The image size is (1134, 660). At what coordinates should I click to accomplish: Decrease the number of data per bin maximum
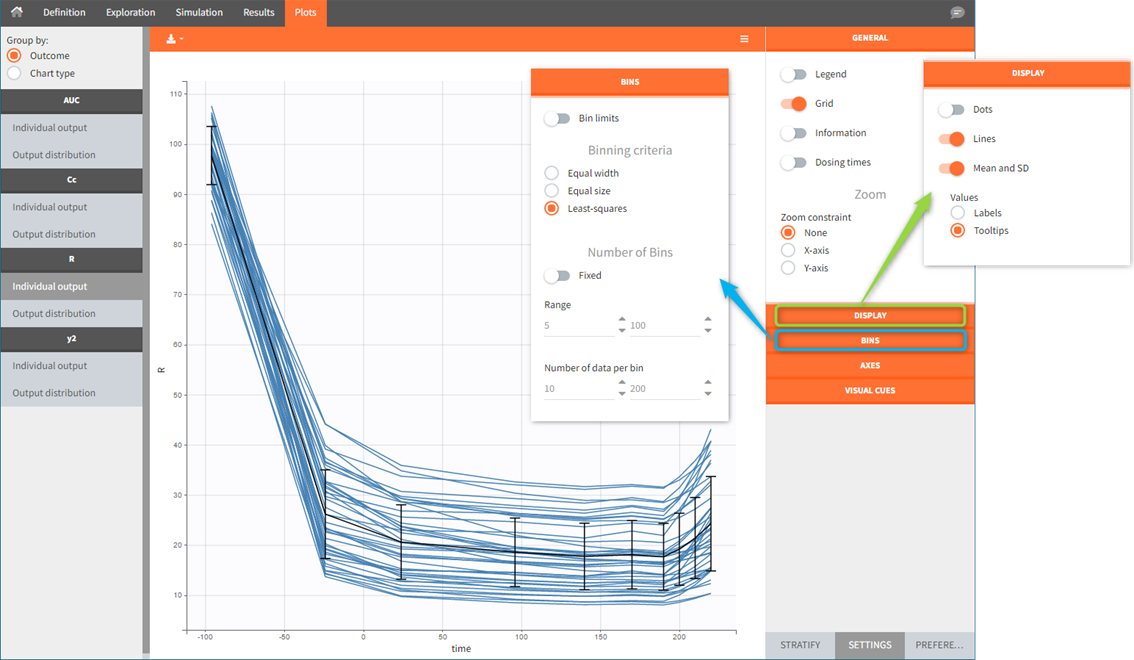pos(708,394)
